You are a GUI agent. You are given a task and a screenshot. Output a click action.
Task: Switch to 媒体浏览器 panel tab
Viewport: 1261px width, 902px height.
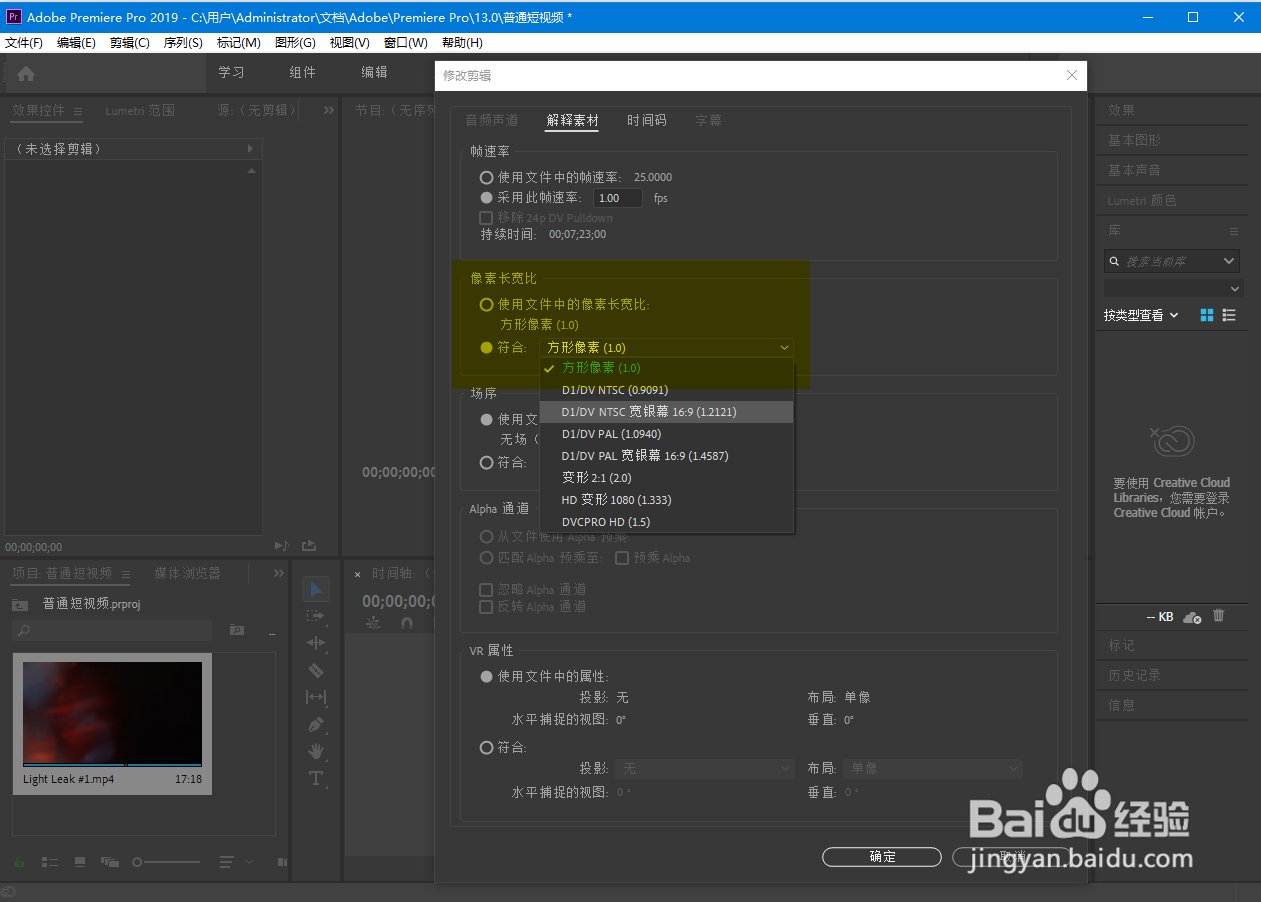tap(188, 573)
